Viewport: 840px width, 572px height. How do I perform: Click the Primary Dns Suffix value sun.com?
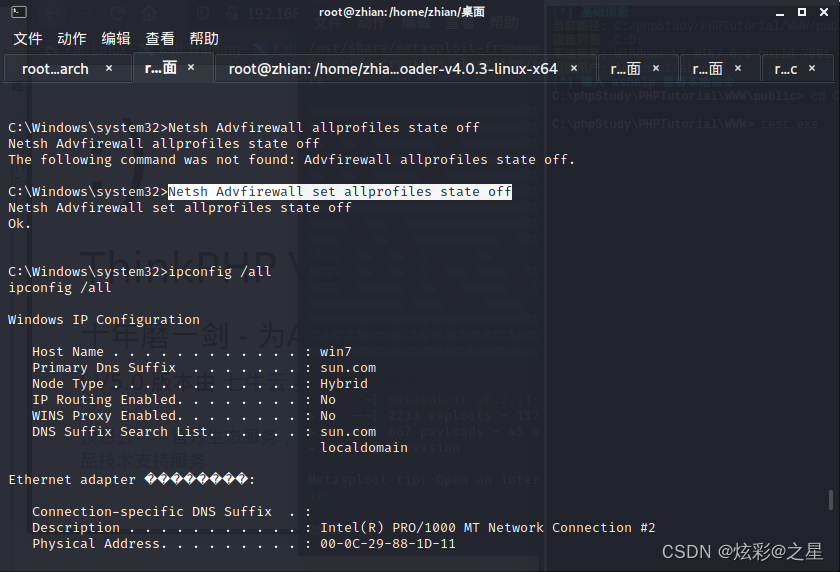coord(348,368)
